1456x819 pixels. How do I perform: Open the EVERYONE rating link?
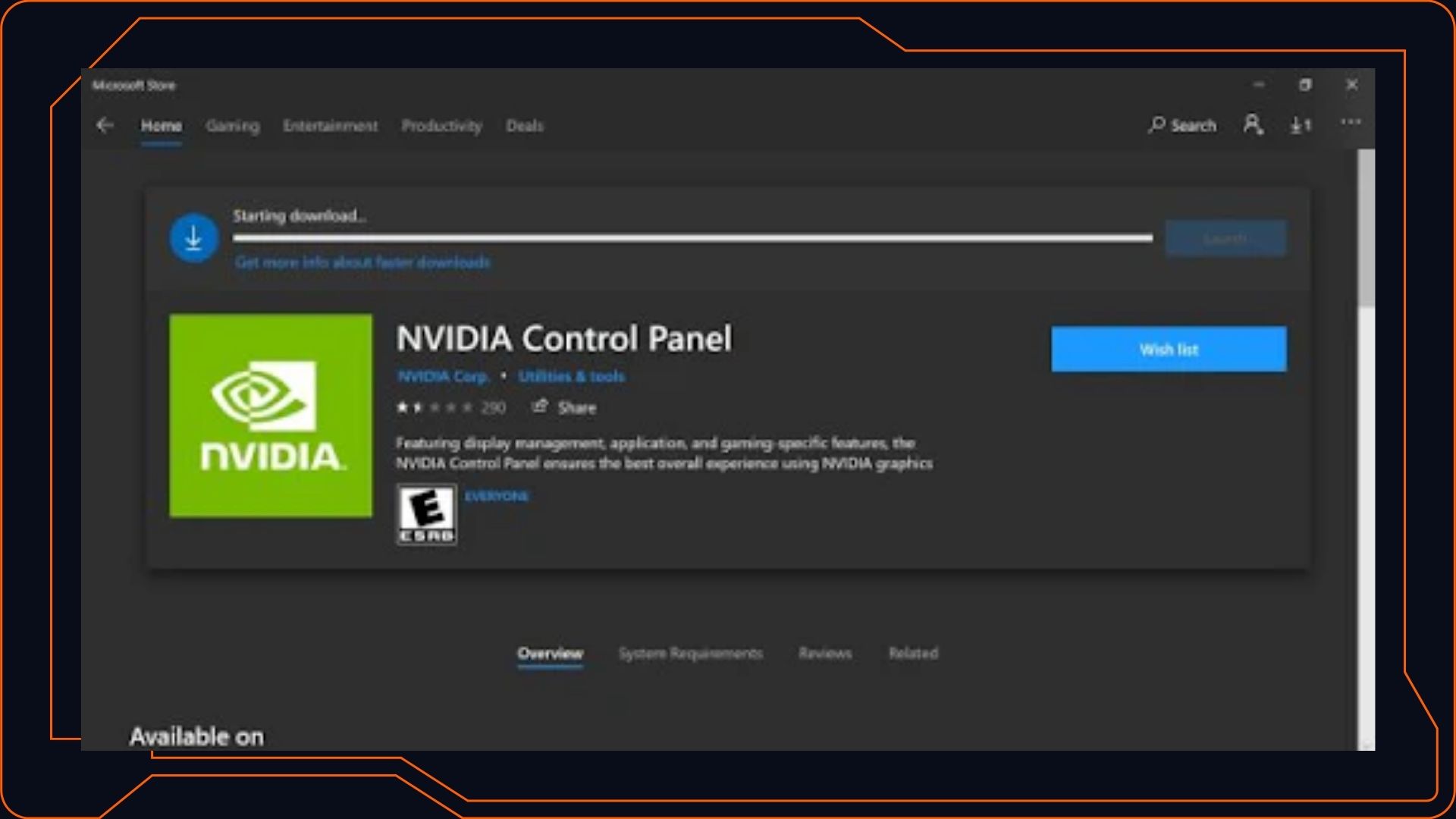pyautogui.click(x=497, y=496)
